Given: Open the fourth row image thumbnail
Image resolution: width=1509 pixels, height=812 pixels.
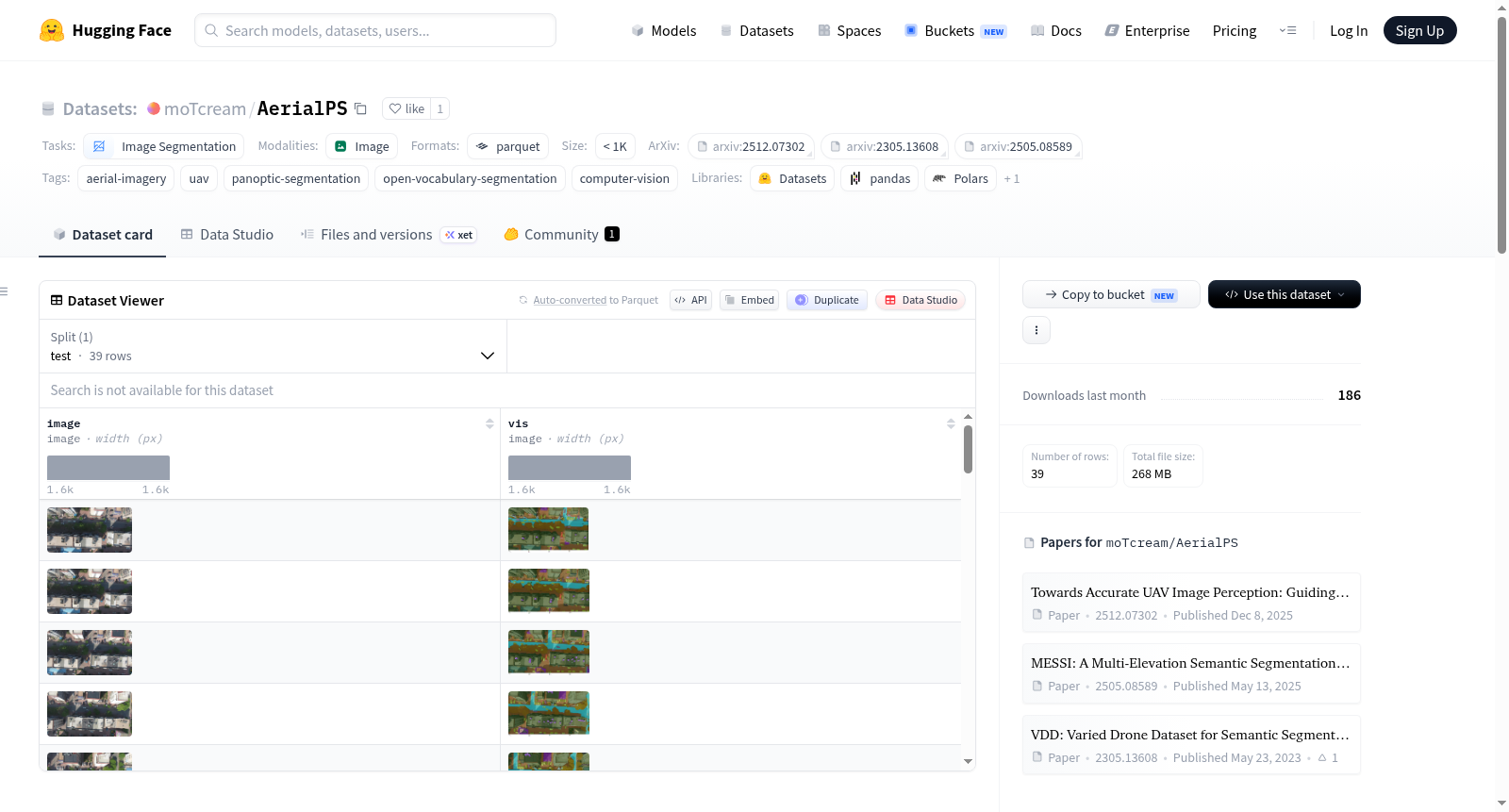Looking at the screenshot, I should click(x=90, y=714).
